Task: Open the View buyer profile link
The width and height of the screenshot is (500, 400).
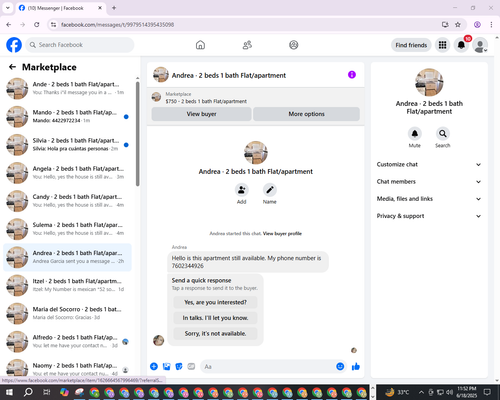Action: click(x=282, y=234)
